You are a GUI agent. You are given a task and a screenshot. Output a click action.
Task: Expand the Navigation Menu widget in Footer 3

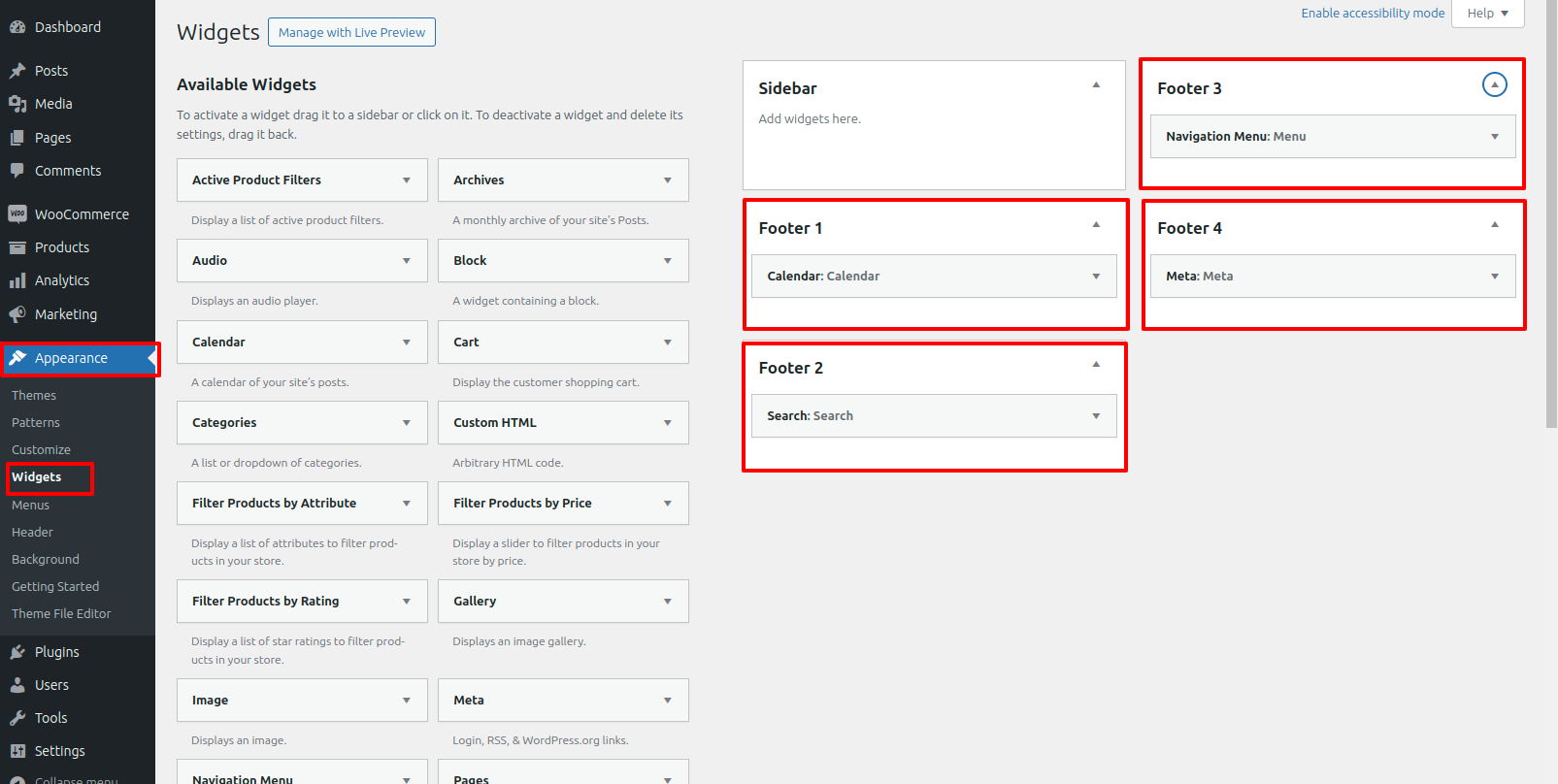point(1494,137)
